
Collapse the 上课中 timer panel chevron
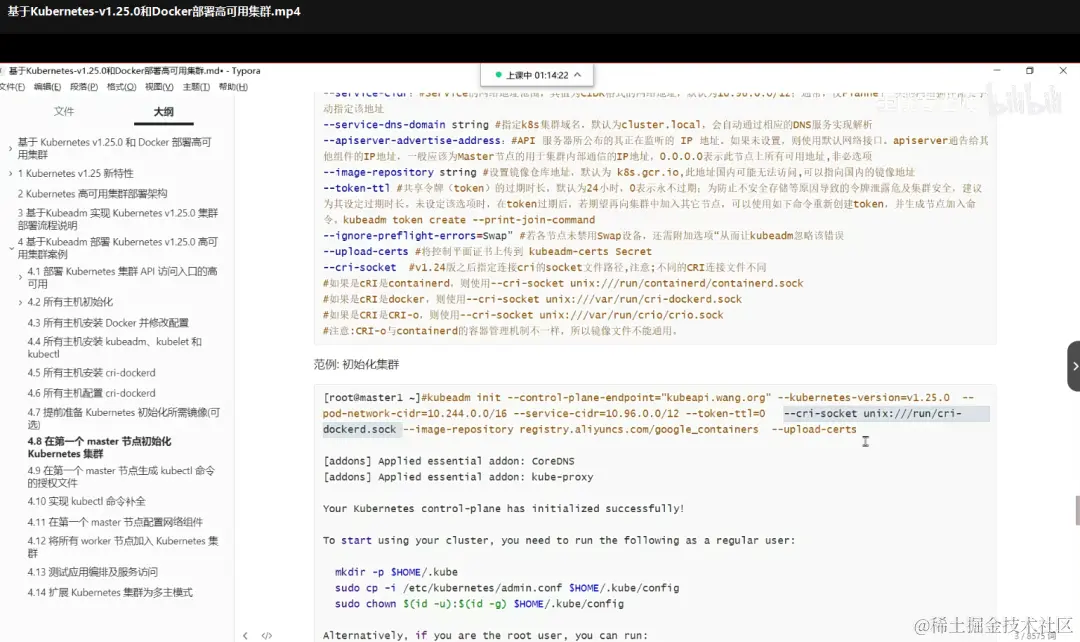point(577,75)
